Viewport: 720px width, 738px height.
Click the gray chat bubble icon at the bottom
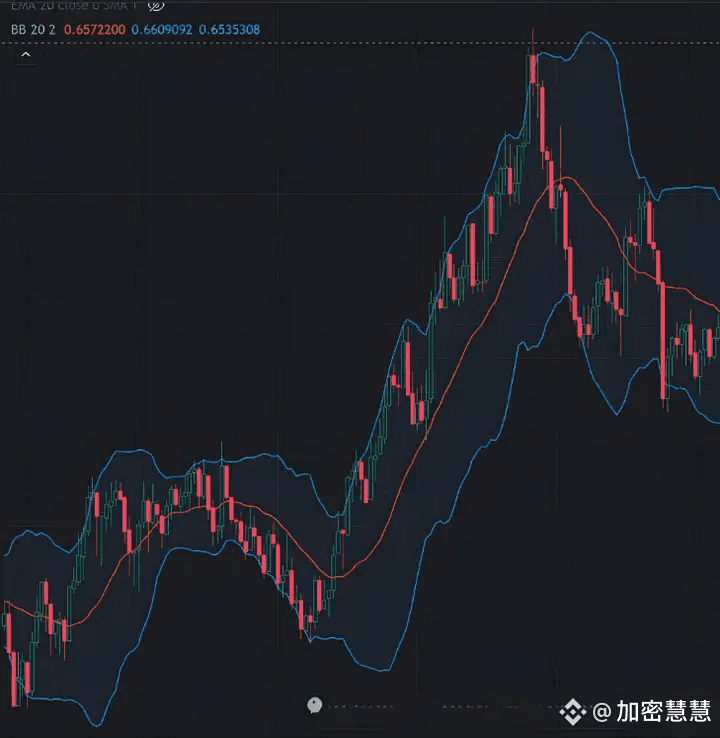click(x=314, y=705)
